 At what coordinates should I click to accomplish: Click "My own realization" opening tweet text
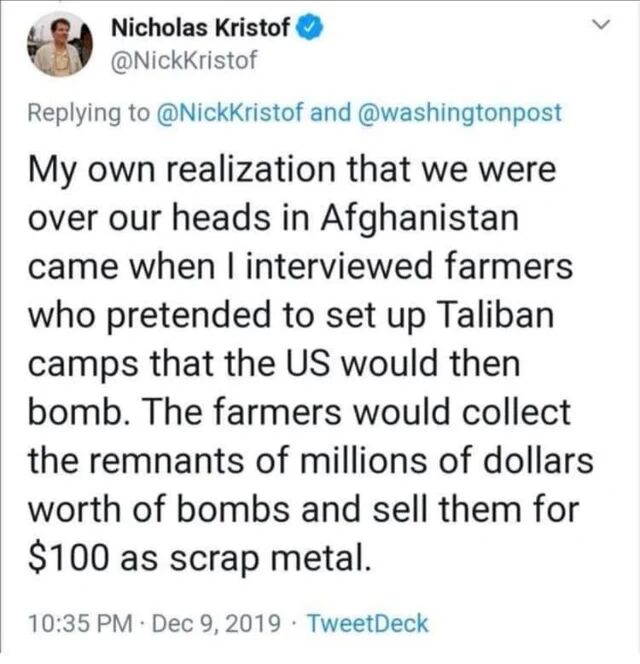182,170
